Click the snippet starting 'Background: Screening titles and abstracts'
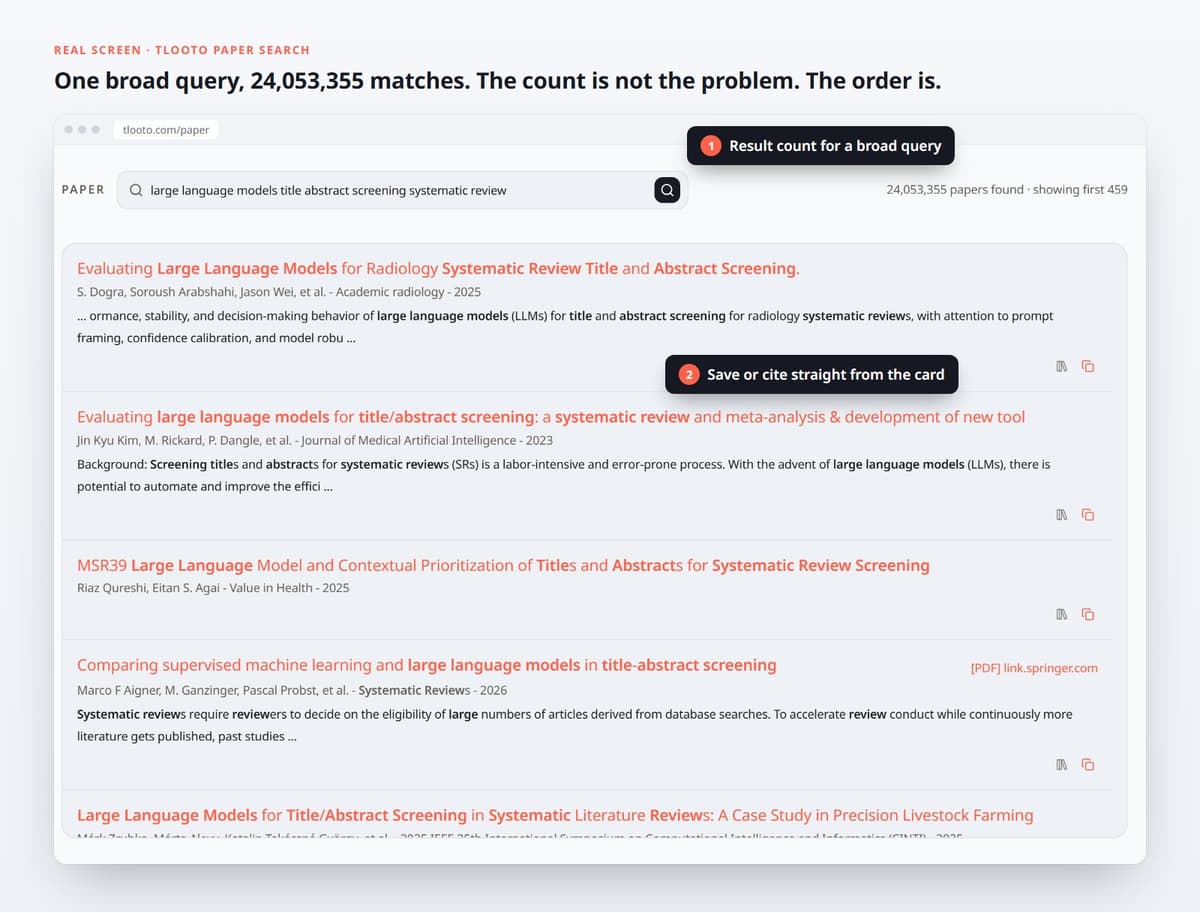Screen dimensions: 1200x913 [564, 475]
